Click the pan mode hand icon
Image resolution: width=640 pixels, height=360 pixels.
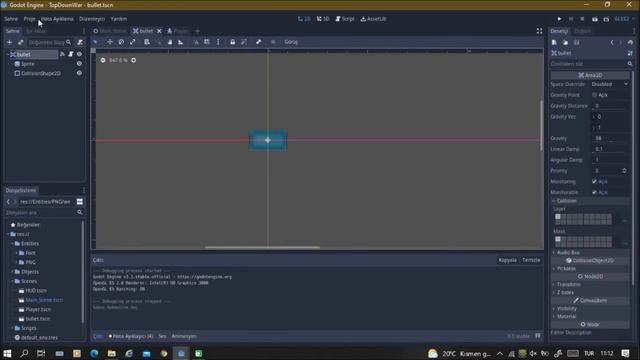(x=170, y=42)
